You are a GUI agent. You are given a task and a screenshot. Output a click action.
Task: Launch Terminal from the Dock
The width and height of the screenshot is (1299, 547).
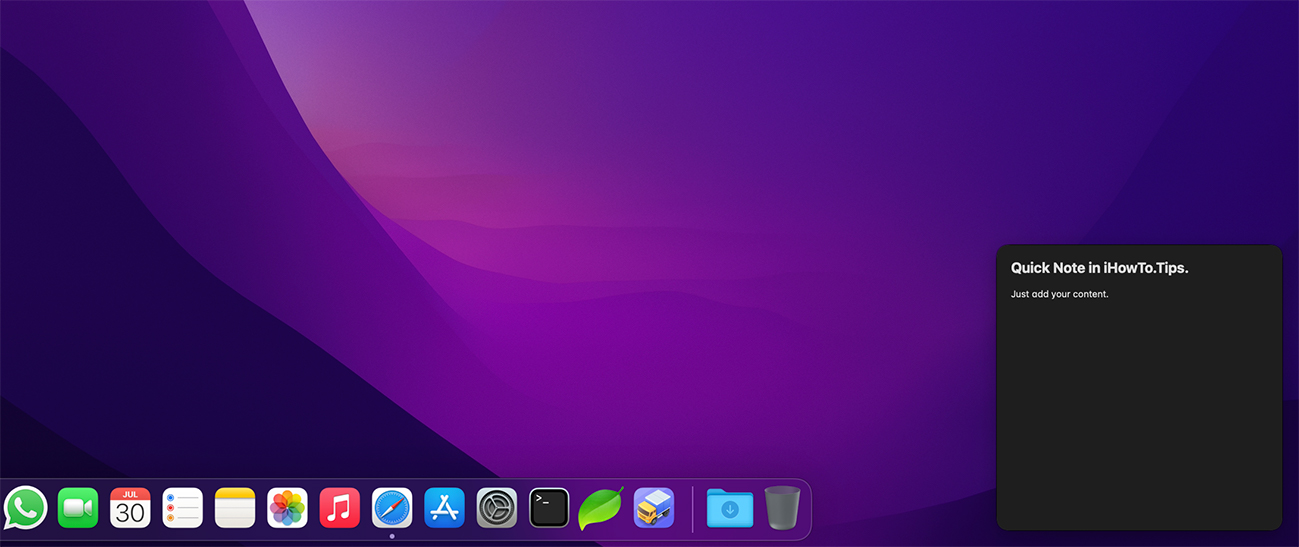point(549,508)
